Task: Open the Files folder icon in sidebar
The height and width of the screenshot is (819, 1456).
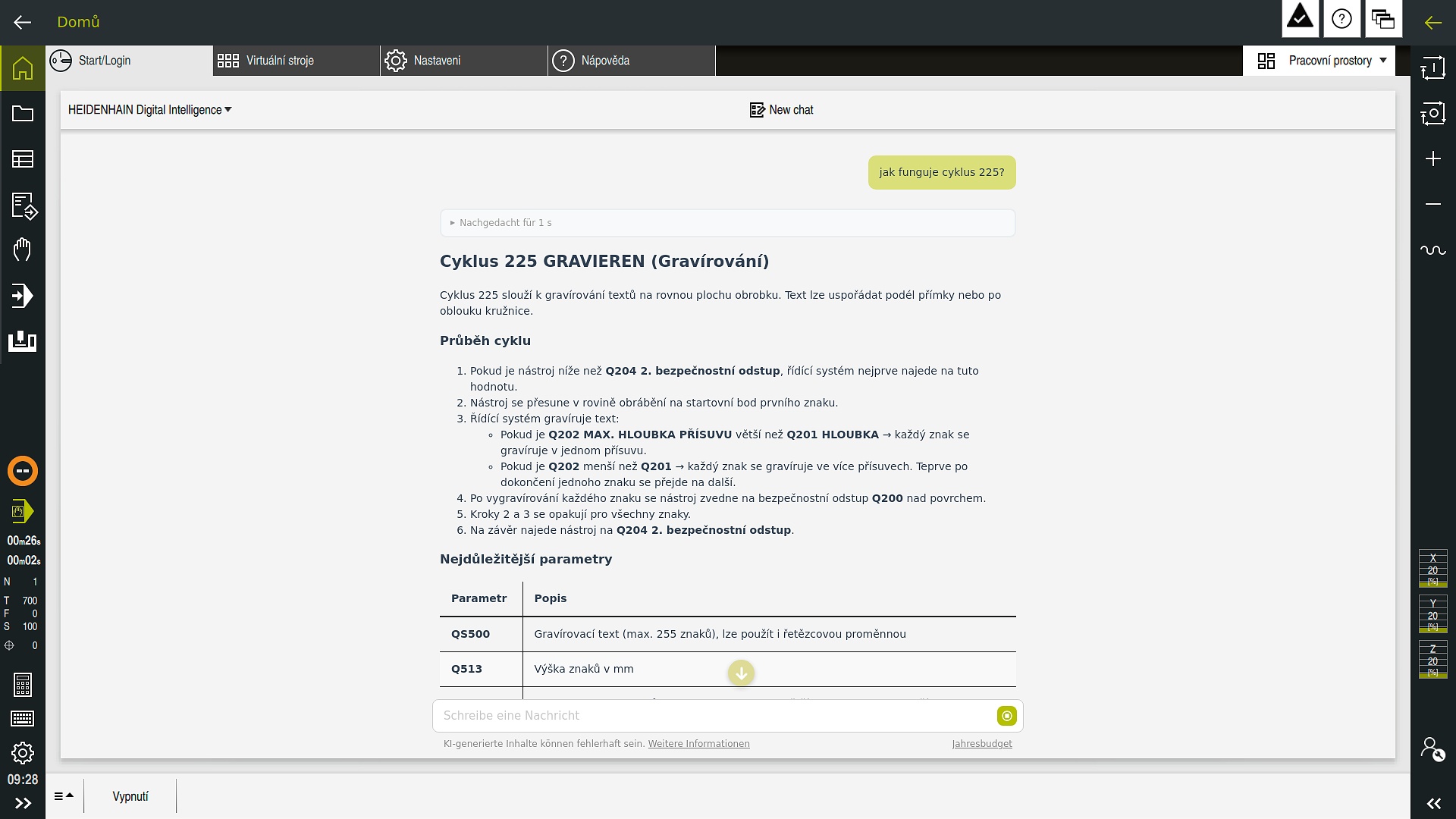Action: 23,114
